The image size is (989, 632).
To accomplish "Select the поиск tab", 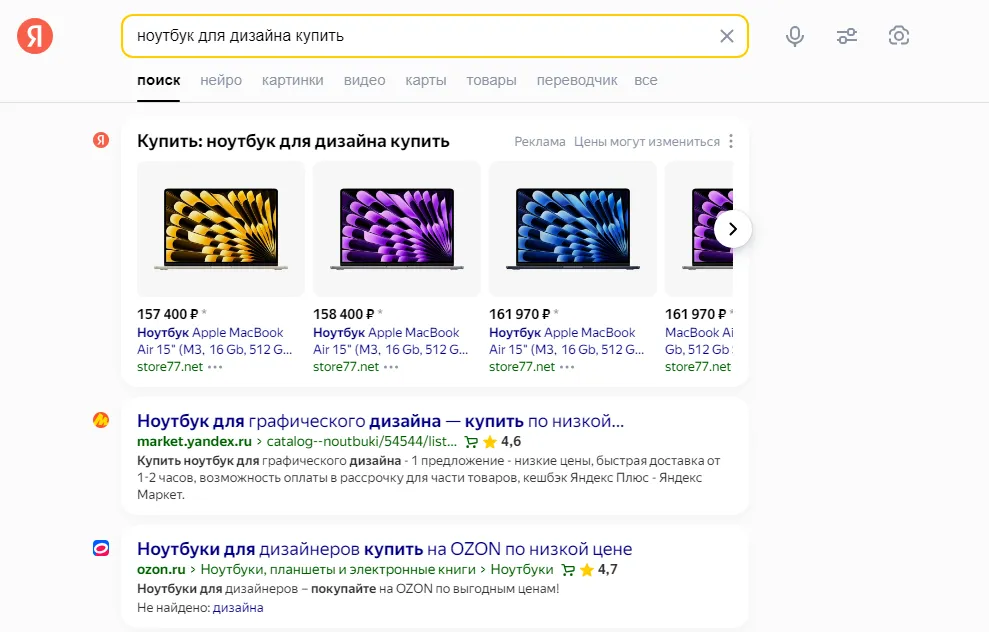I will 158,80.
